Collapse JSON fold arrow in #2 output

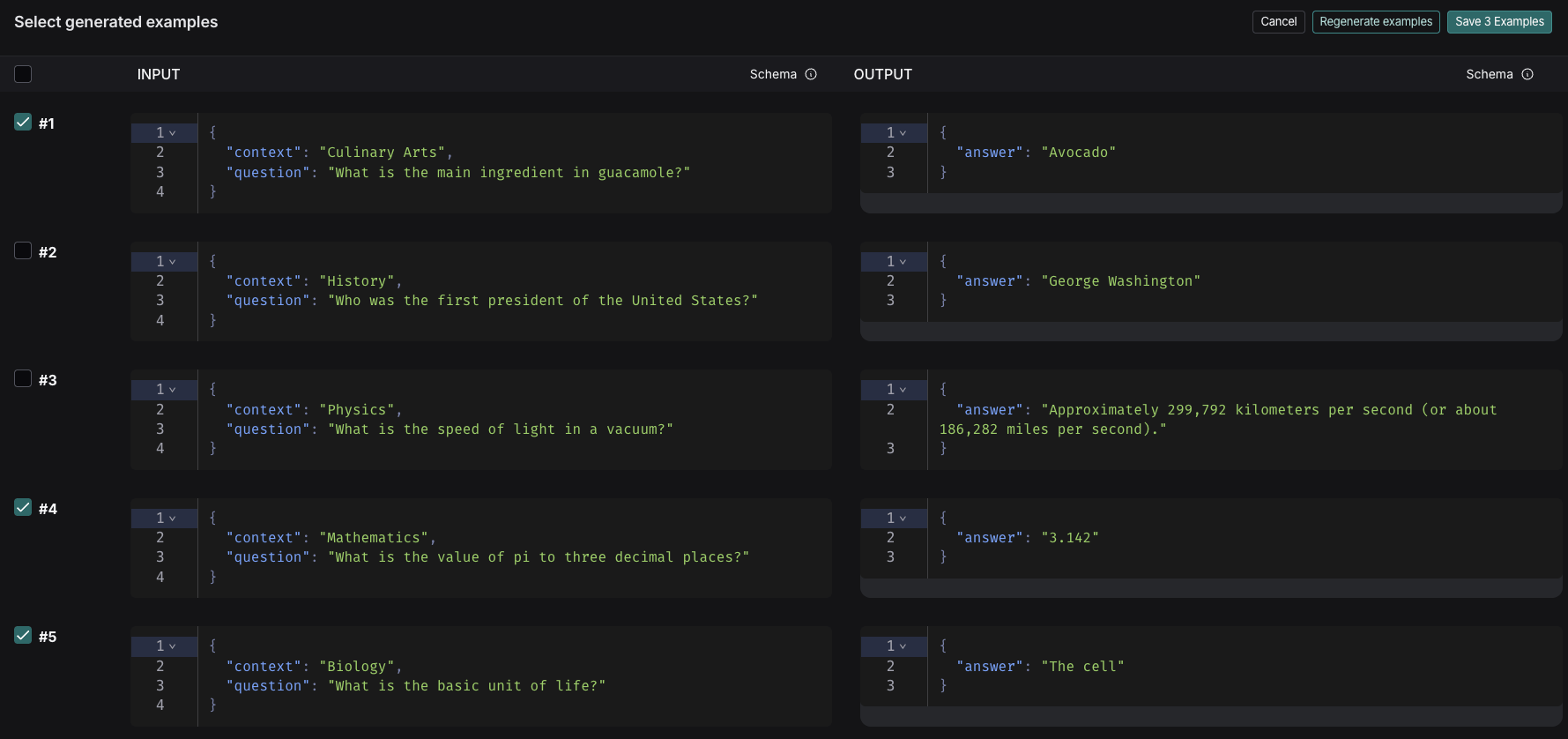[903, 262]
